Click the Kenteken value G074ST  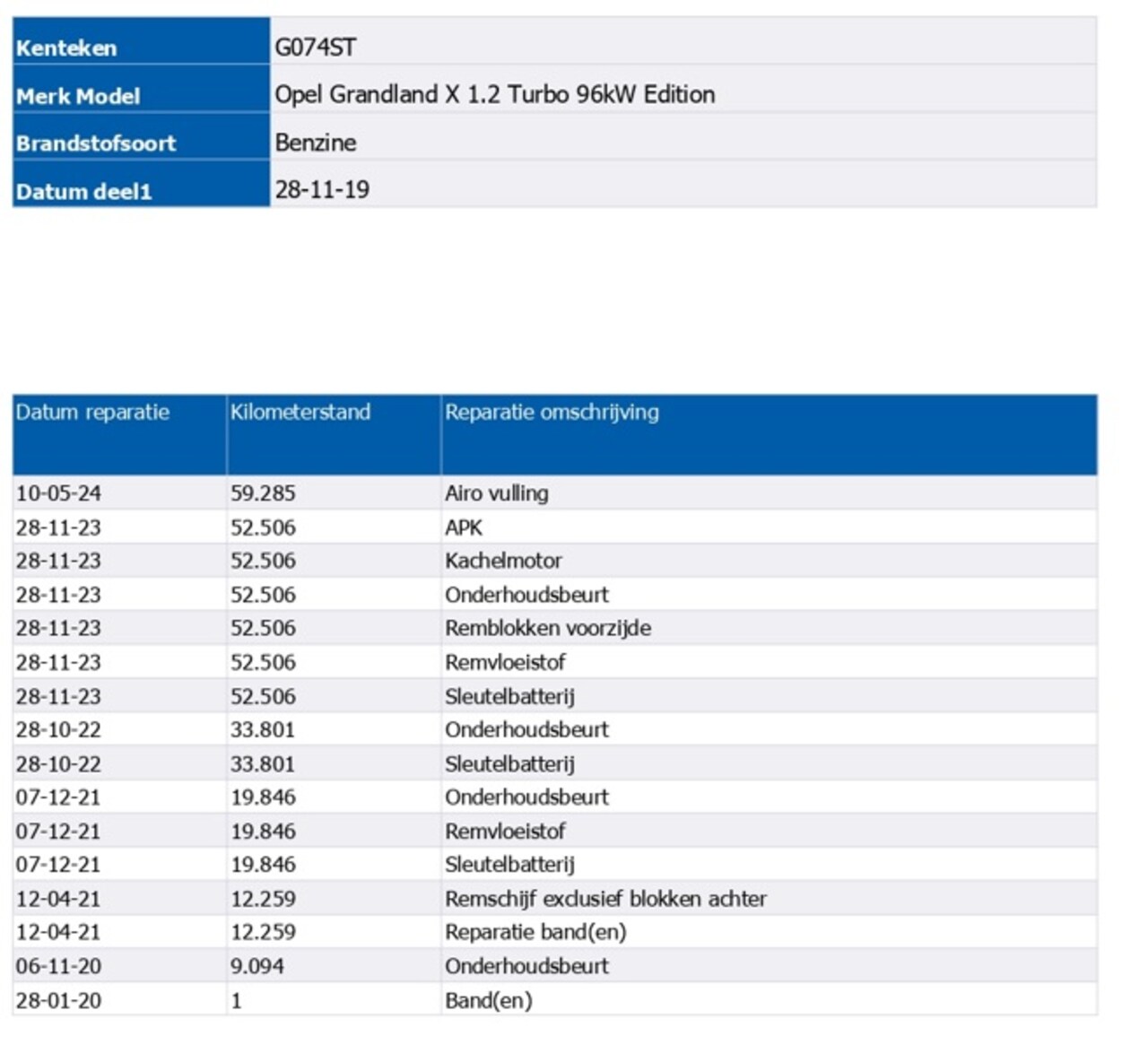pyautogui.click(x=315, y=48)
